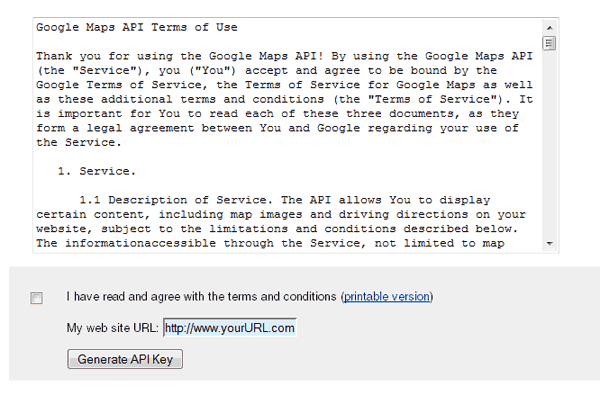Click the 'certain content, including map images' line
This screenshot has width=600, height=395.
click(x=281, y=214)
